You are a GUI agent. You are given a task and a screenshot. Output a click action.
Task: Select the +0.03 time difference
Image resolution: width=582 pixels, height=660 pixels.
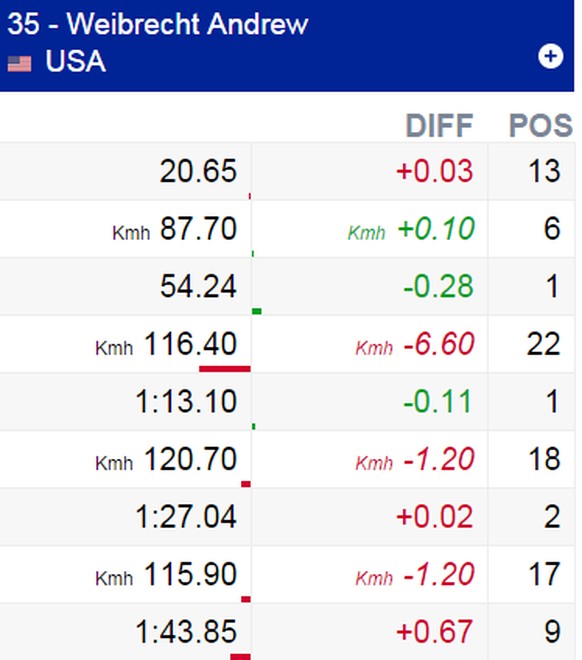coord(435,171)
